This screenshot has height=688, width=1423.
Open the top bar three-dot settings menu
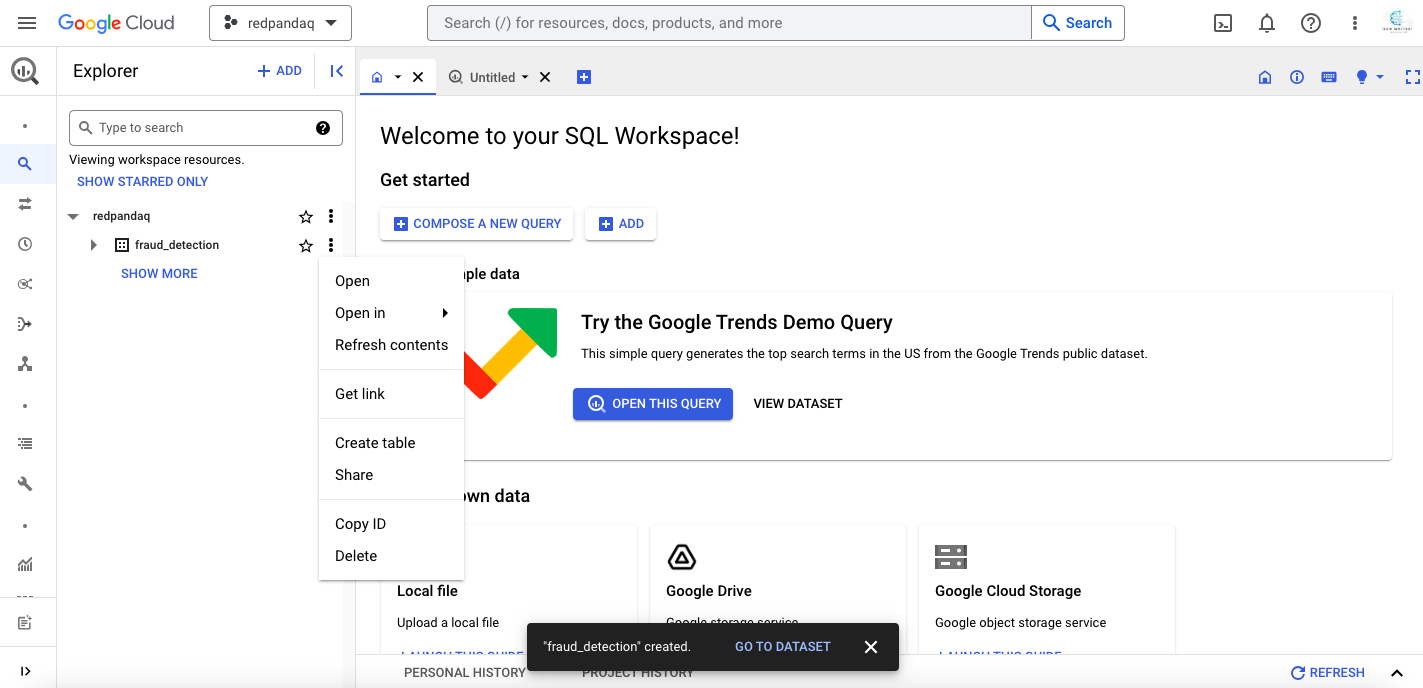pyautogui.click(x=1355, y=23)
